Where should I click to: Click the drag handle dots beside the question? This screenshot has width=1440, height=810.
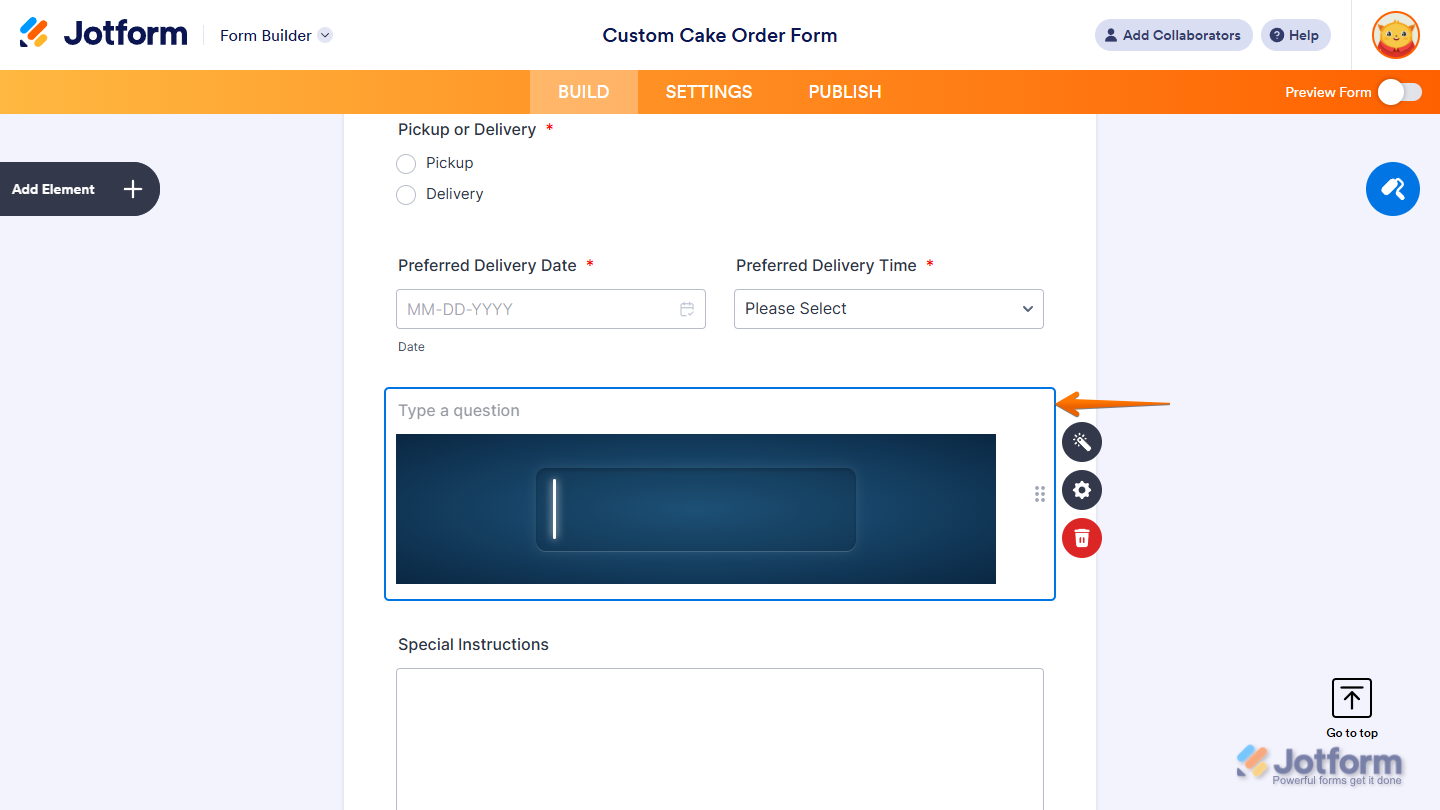pos(1040,494)
